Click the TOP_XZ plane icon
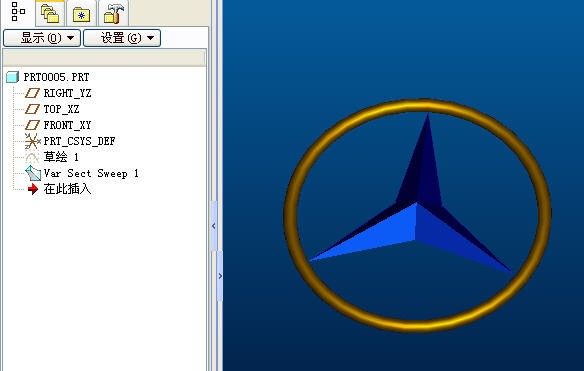 [x=32, y=109]
